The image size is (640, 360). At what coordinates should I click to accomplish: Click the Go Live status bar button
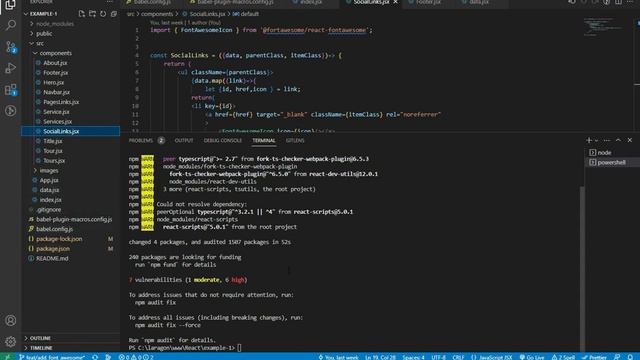(x=532, y=357)
